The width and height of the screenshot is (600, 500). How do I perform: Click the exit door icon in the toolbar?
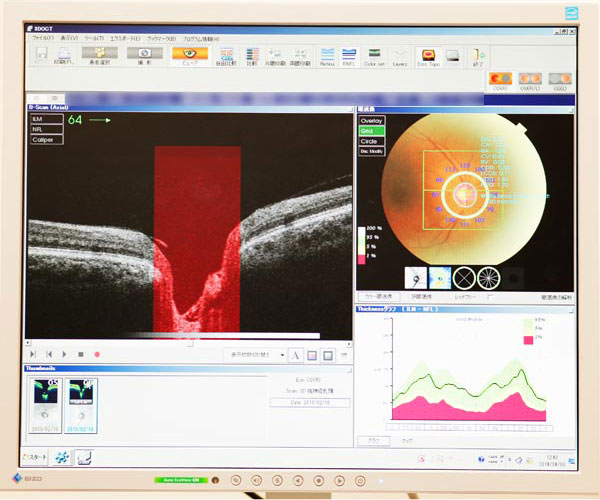(x=478, y=57)
